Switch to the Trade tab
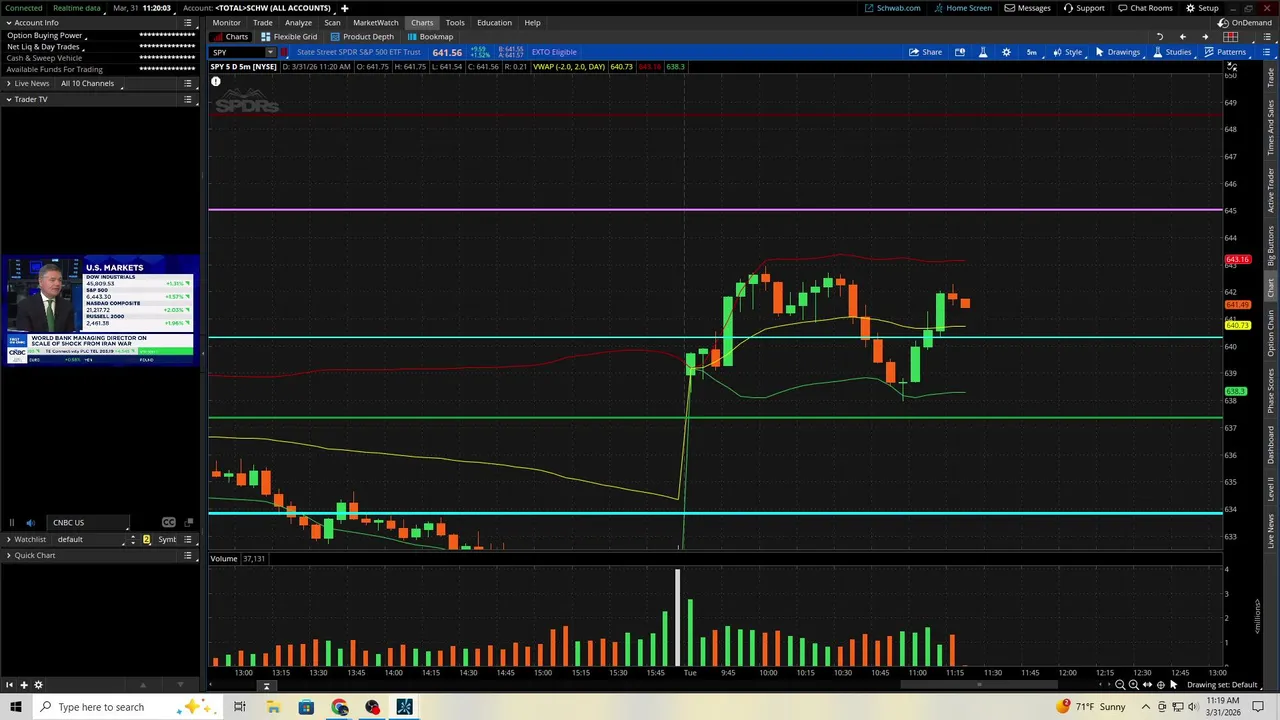Viewport: 1280px width, 720px height. pos(262,22)
